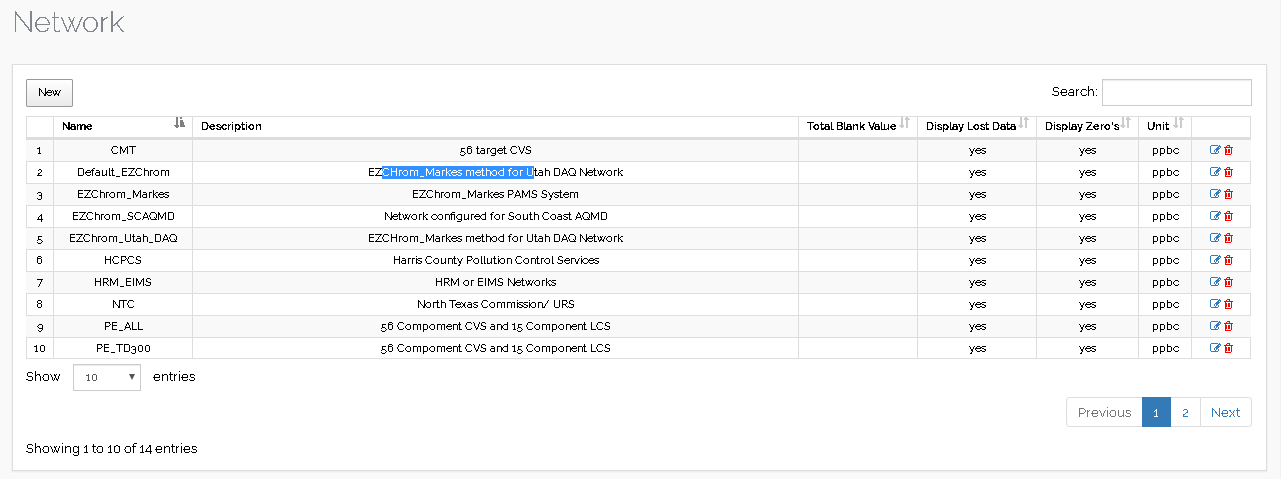Delete the NTC network row
This screenshot has width=1281, height=479.
[x=1228, y=304]
